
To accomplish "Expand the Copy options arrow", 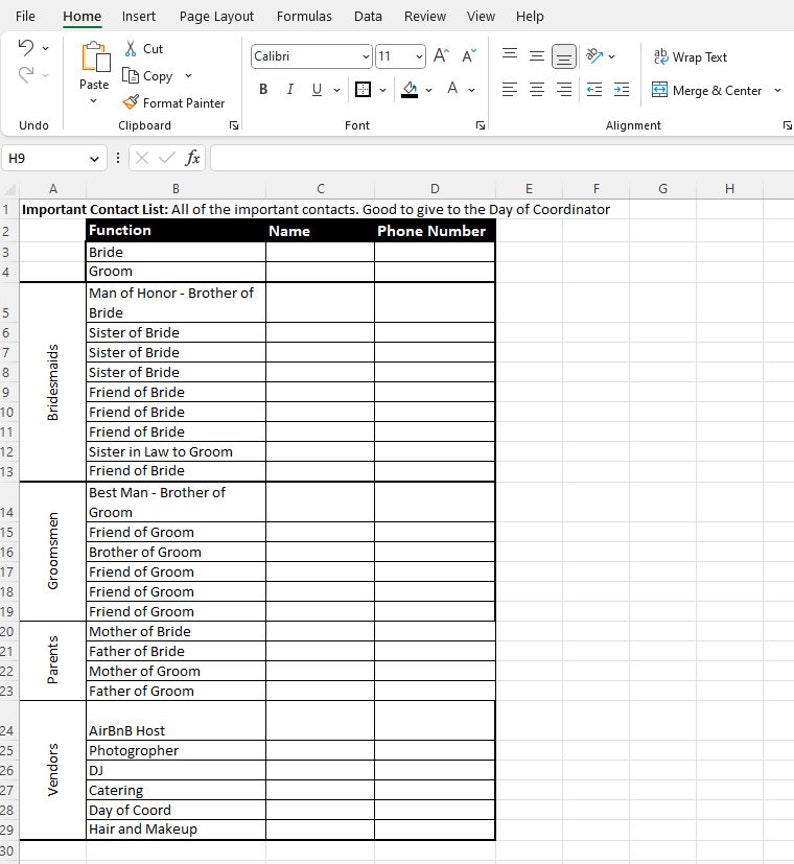I will coord(188,75).
